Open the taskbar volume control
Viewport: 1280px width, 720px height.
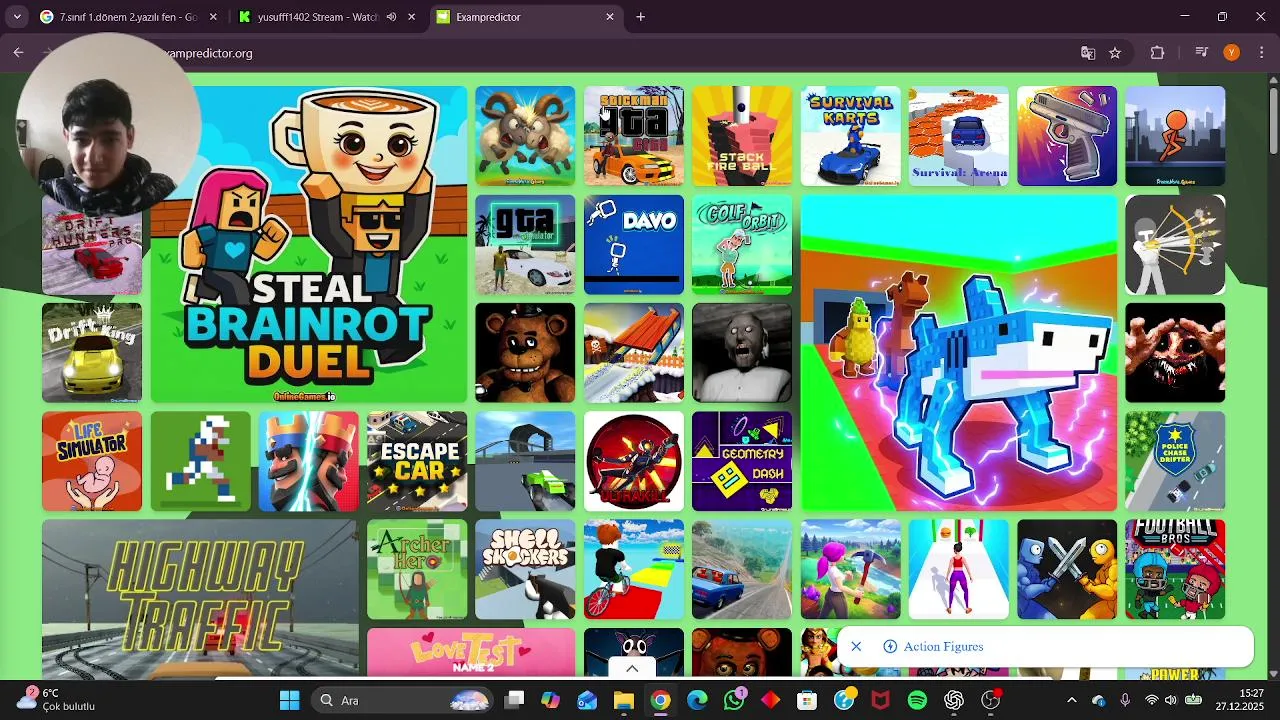[1171, 700]
